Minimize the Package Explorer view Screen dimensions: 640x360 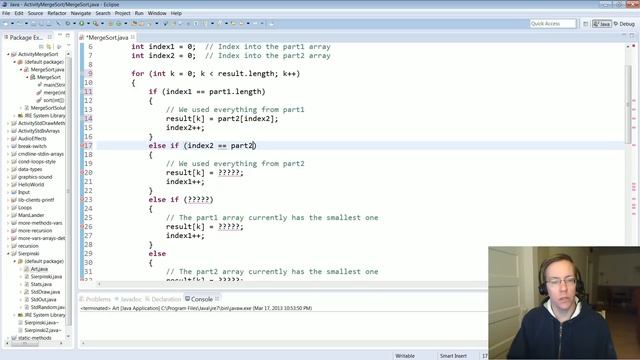coord(60,36)
